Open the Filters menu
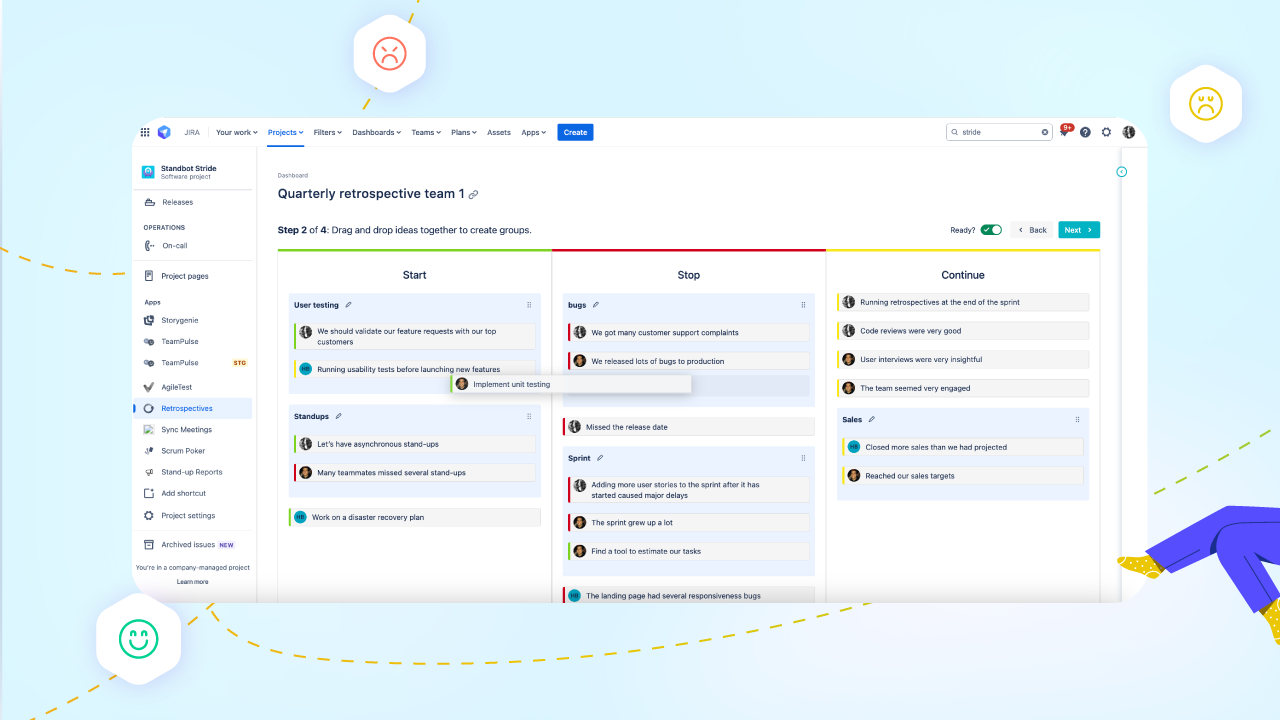 (327, 131)
